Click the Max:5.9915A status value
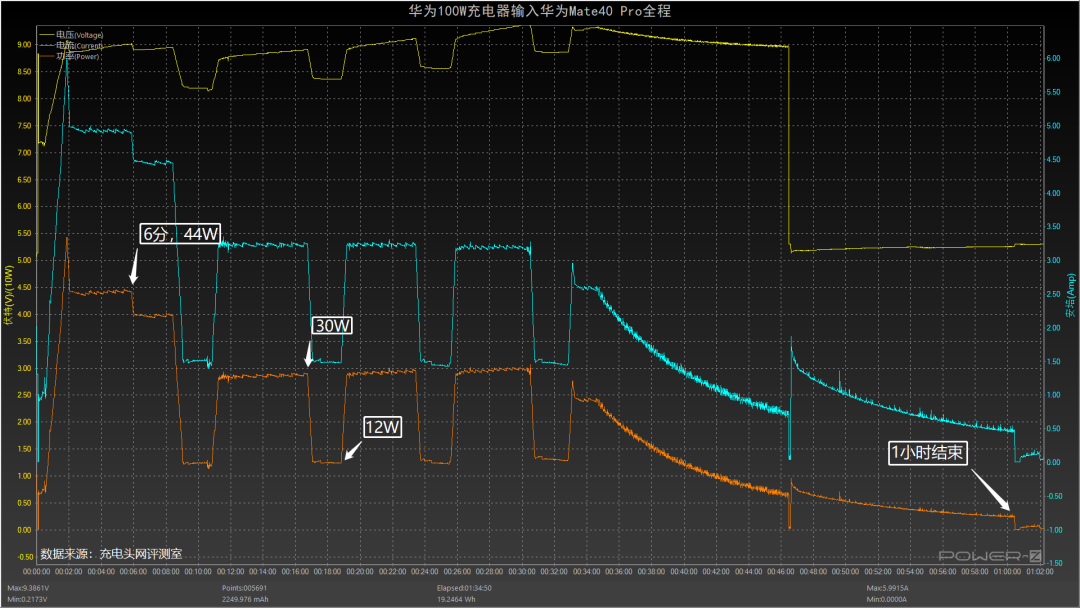Viewport: 1080px width, 608px height. pyautogui.click(x=887, y=588)
